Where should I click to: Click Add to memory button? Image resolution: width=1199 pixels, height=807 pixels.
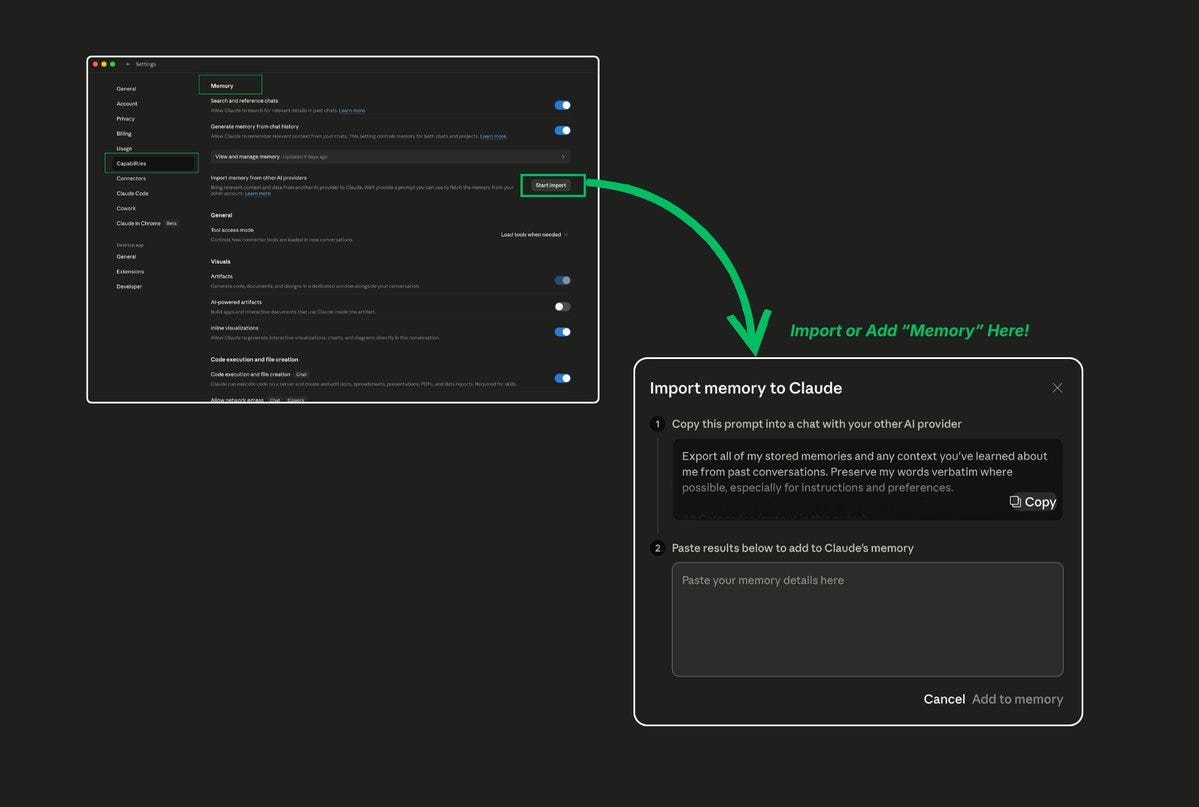click(x=1017, y=699)
